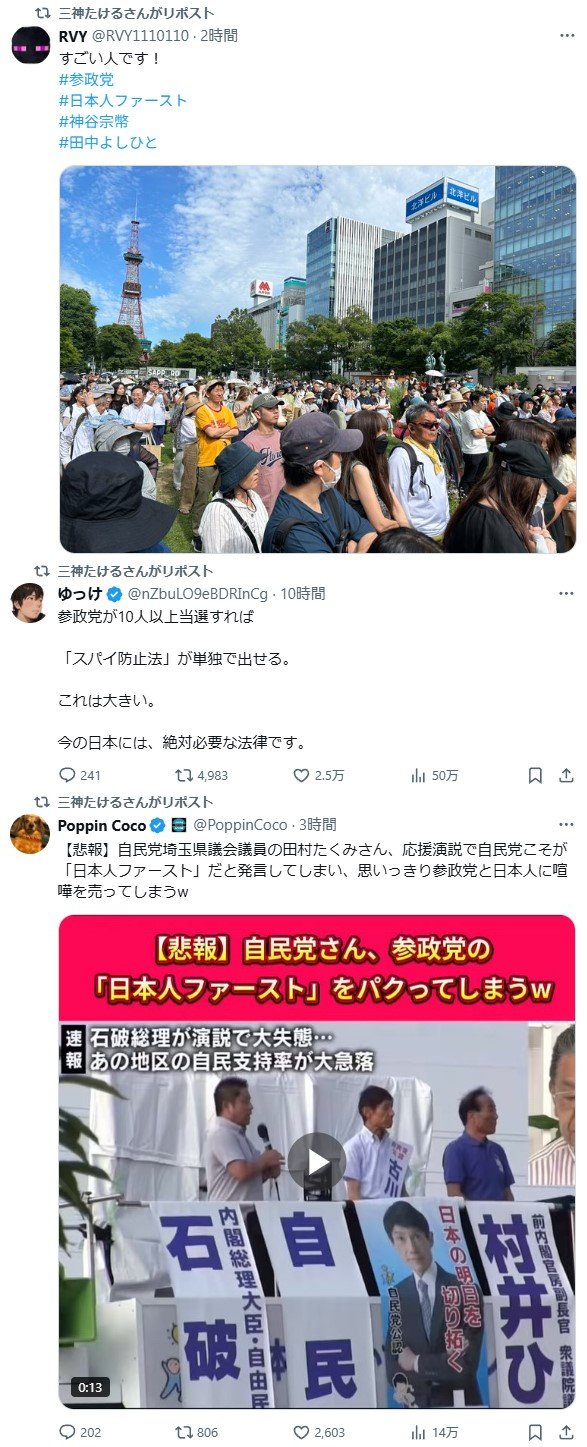Reply to ゆっけ's post with 241 replies
Screen dimensions: 587x1447
80,775
